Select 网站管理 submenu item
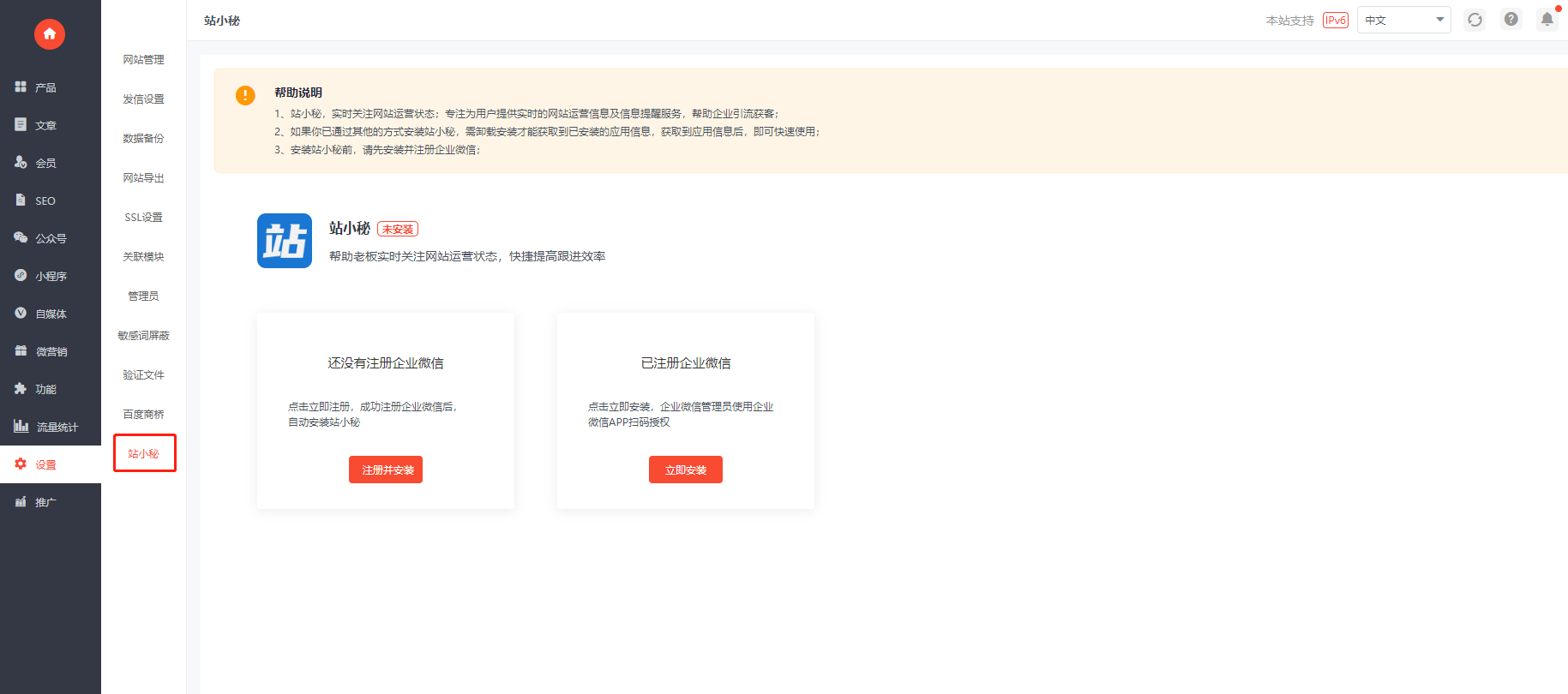Screen dimensions: 1568x694 click(143, 60)
